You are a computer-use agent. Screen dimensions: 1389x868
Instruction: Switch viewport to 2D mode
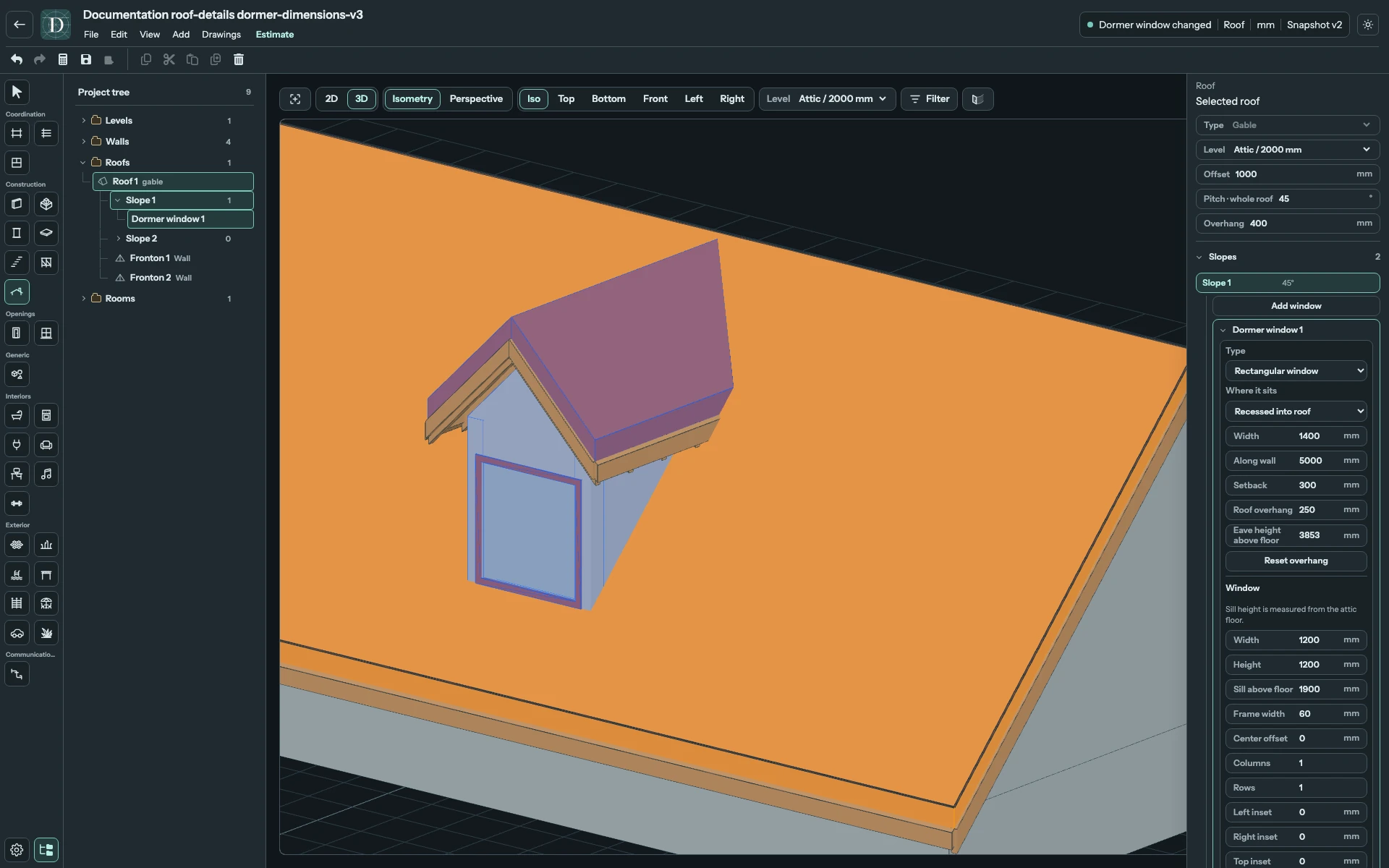[x=331, y=99]
